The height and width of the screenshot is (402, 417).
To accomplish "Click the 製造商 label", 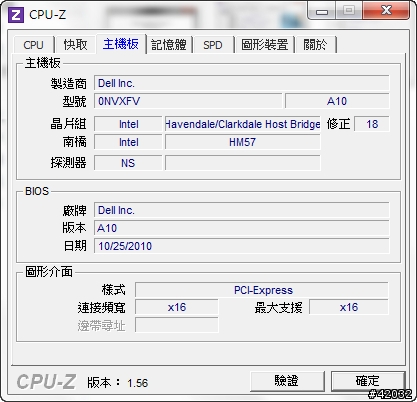I will pos(69,83).
